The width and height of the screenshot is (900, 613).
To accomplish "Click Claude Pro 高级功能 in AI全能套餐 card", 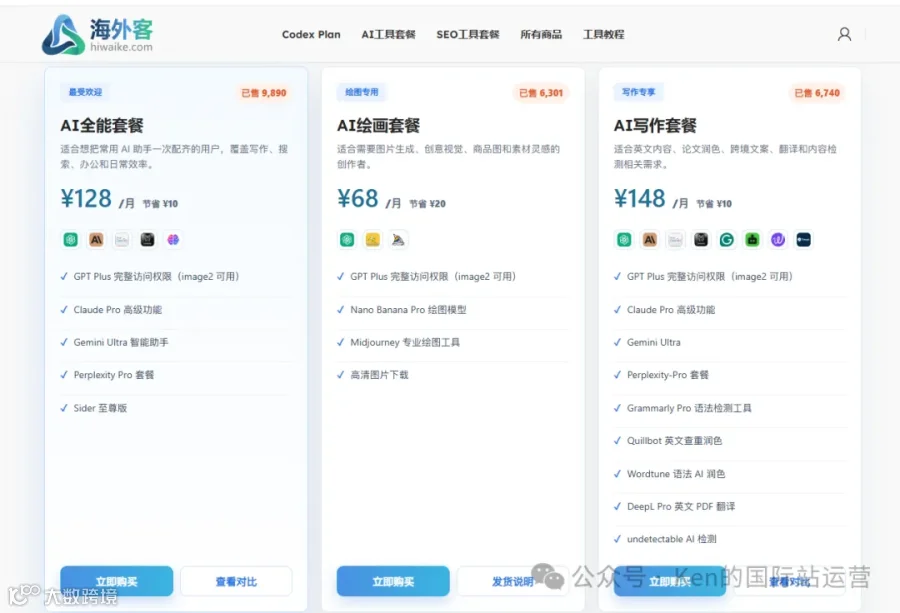I will [x=118, y=310].
